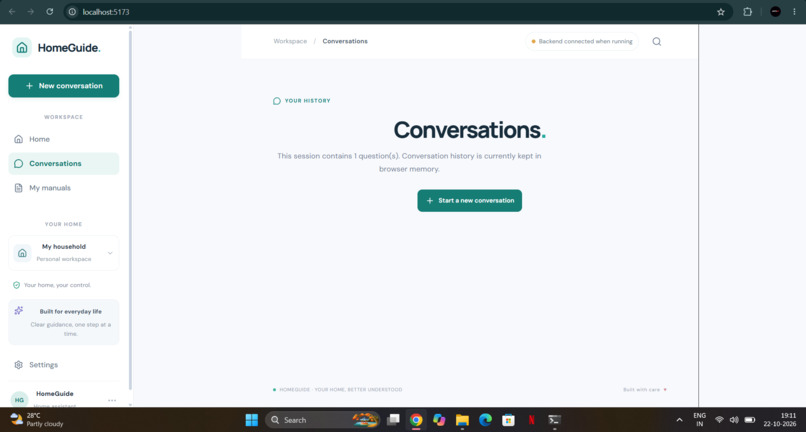
Task: Open the HomeGuide profile more options
Action: point(112,400)
